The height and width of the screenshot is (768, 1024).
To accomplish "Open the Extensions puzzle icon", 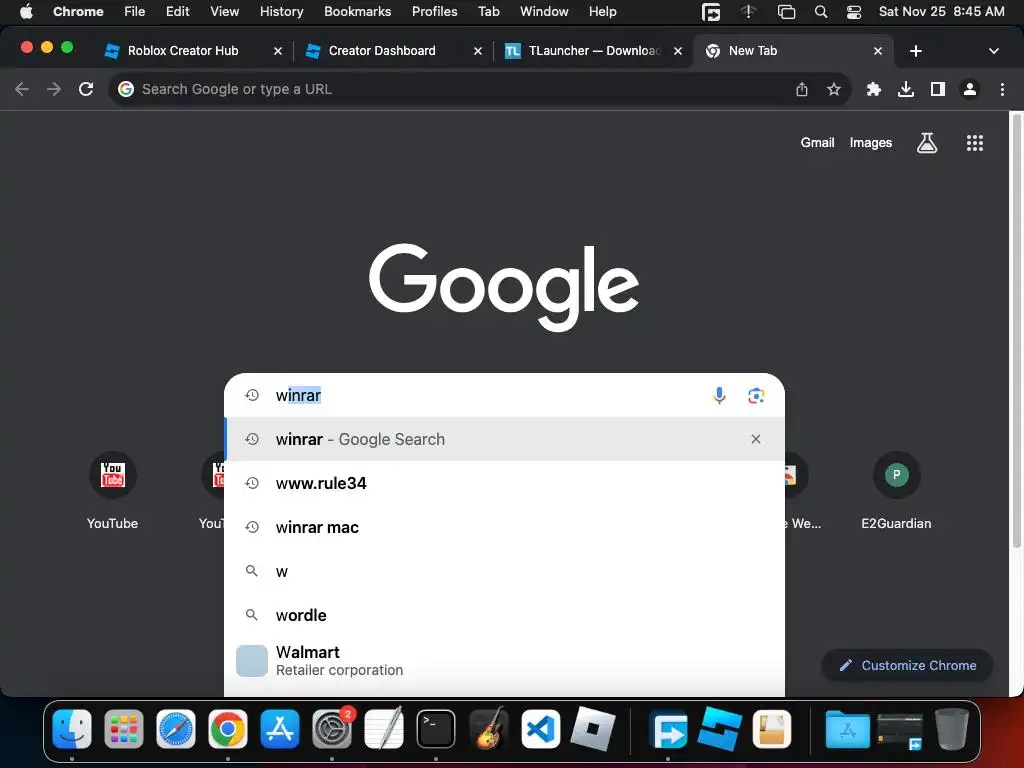I will [873, 89].
